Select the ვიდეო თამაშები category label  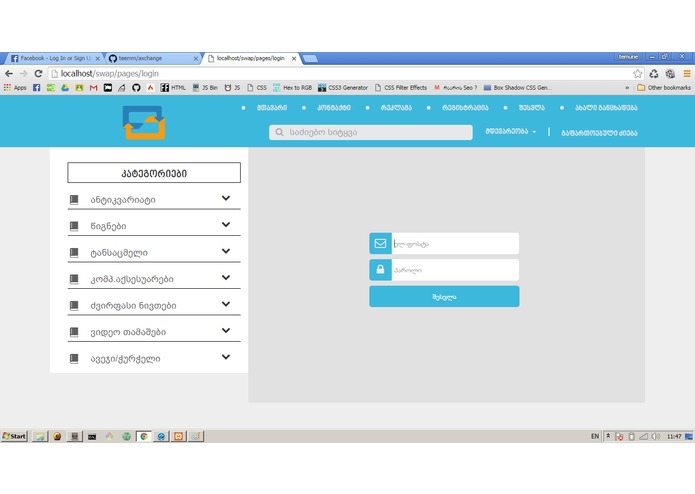[x=128, y=332]
